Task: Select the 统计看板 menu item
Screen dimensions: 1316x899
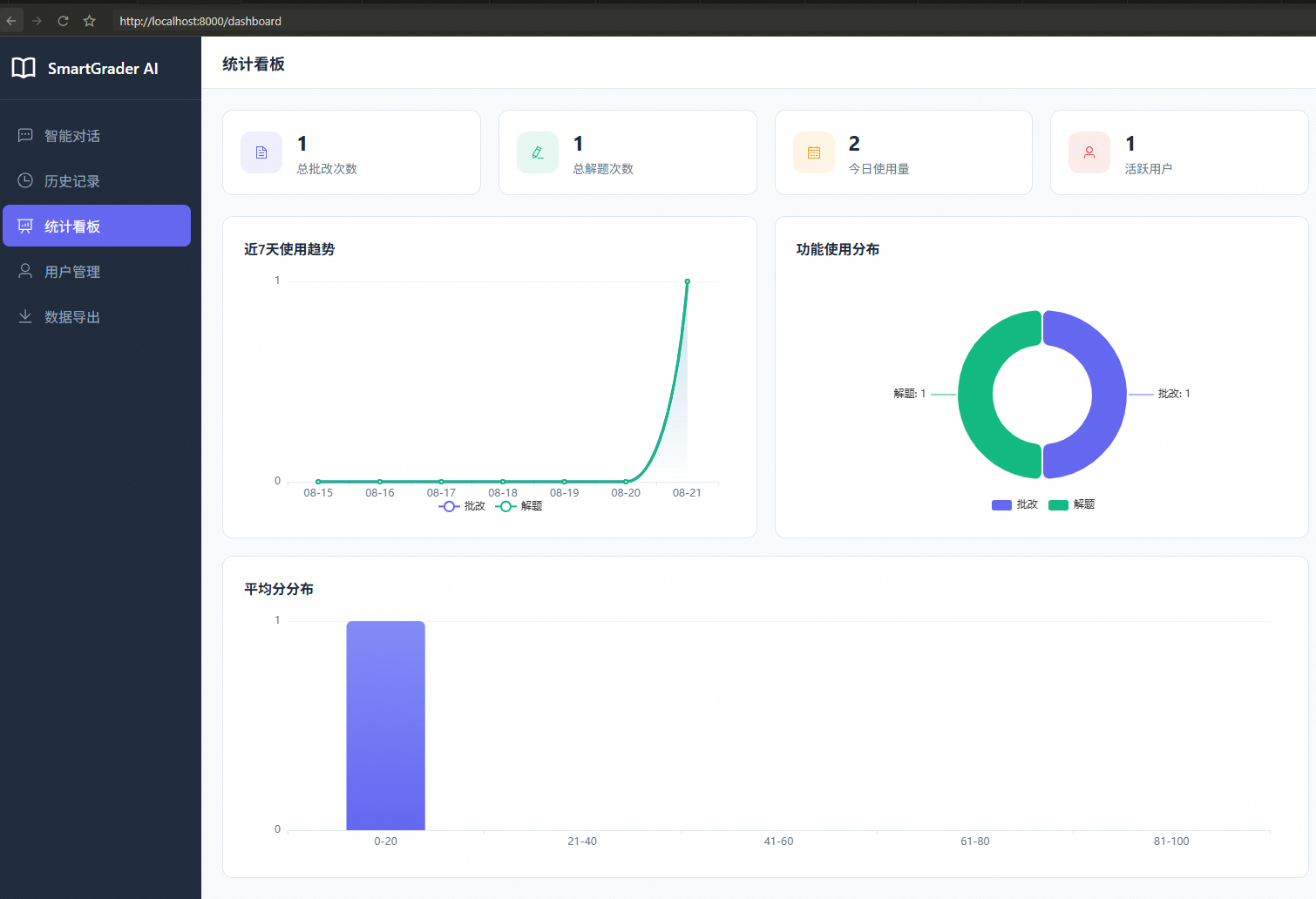Action: point(97,226)
